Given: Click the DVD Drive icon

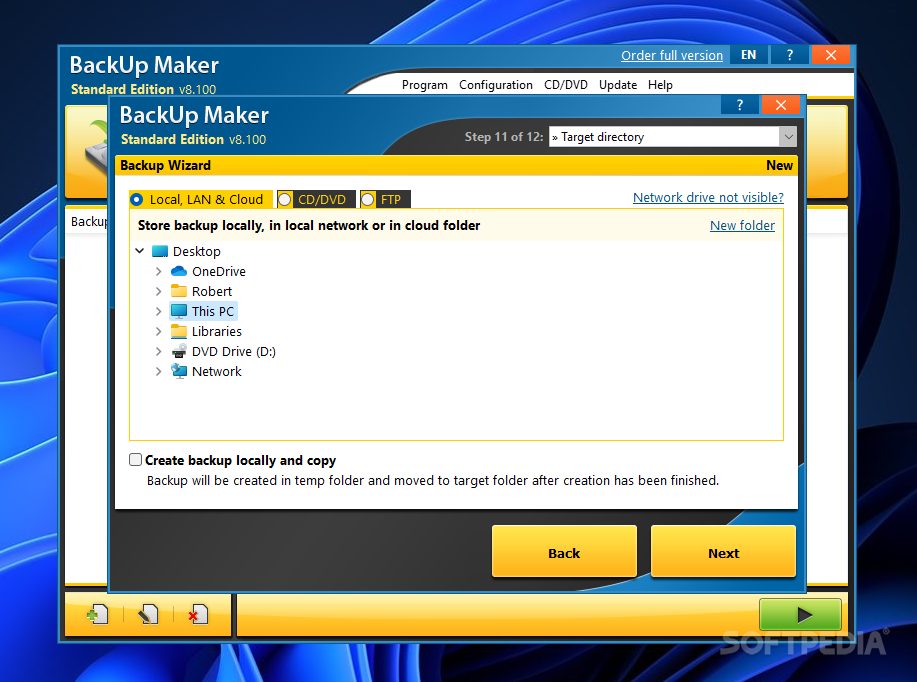Looking at the screenshot, I should (x=179, y=351).
